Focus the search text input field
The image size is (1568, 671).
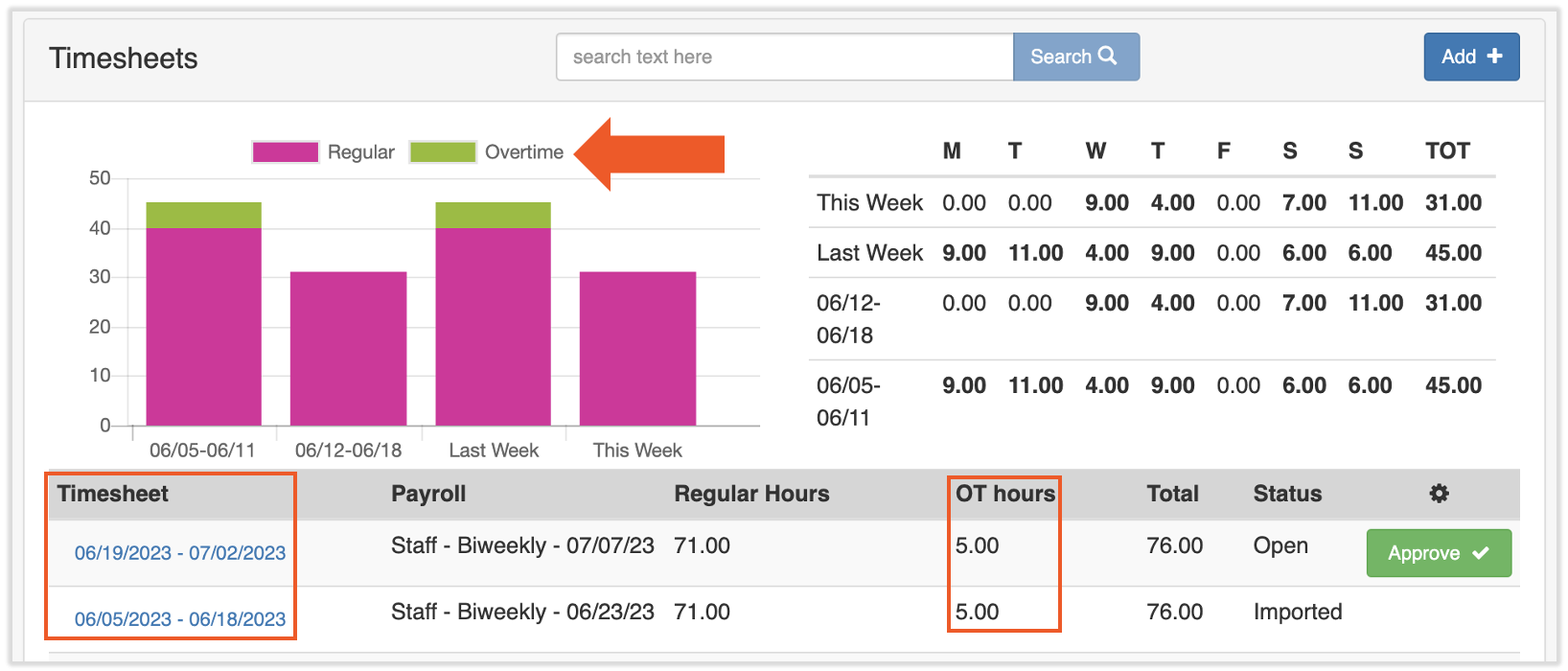(784, 58)
